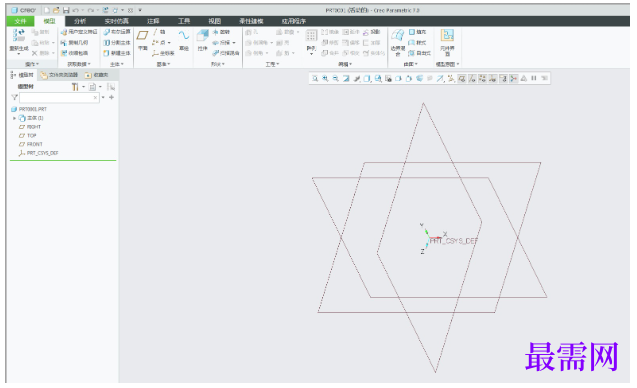637x388 pixels.
Task: Create a new file from quick access toolbar
Action: [47, 10]
